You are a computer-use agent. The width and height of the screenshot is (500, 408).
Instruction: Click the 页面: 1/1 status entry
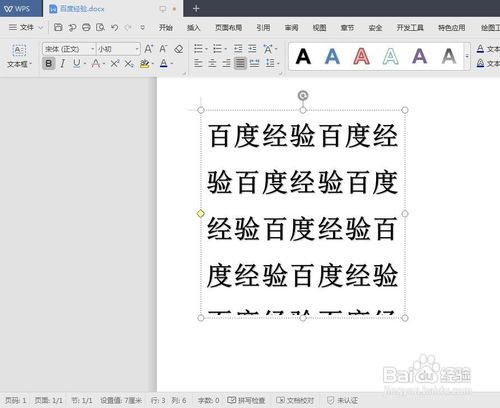pos(49,400)
